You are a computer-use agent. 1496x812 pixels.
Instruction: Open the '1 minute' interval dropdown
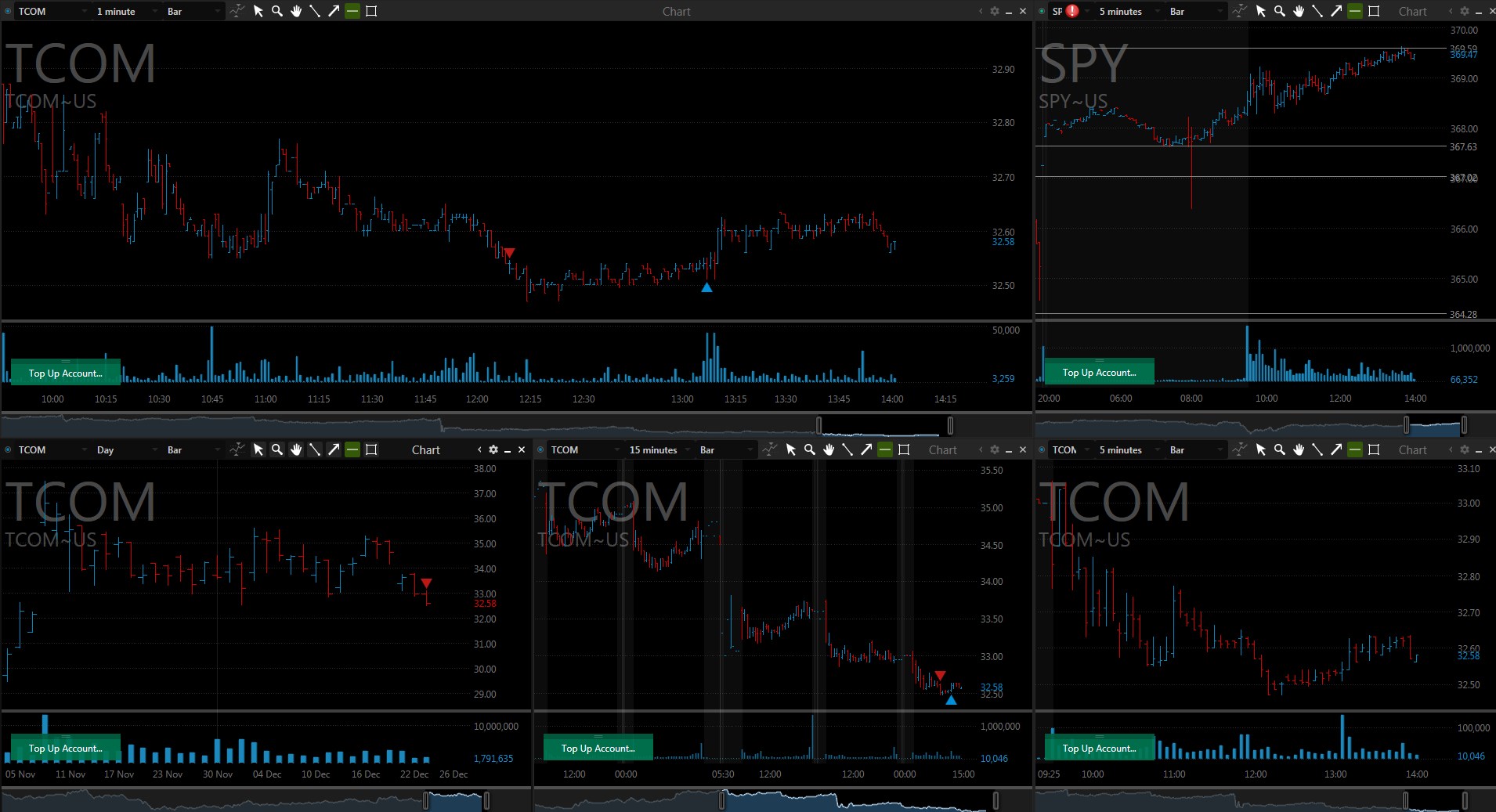tap(127, 11)
